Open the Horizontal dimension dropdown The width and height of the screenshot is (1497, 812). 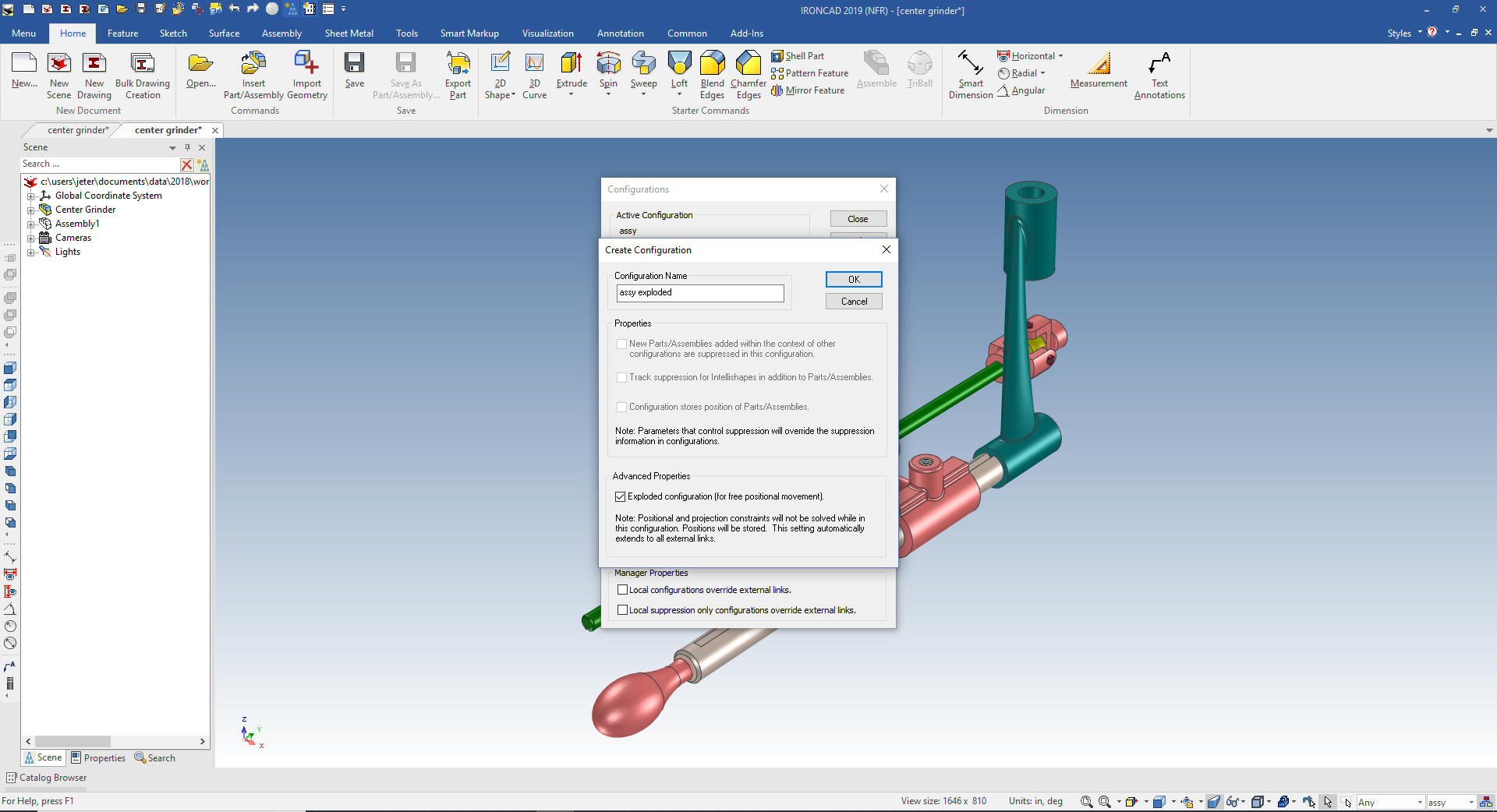tap(1060, 56)
